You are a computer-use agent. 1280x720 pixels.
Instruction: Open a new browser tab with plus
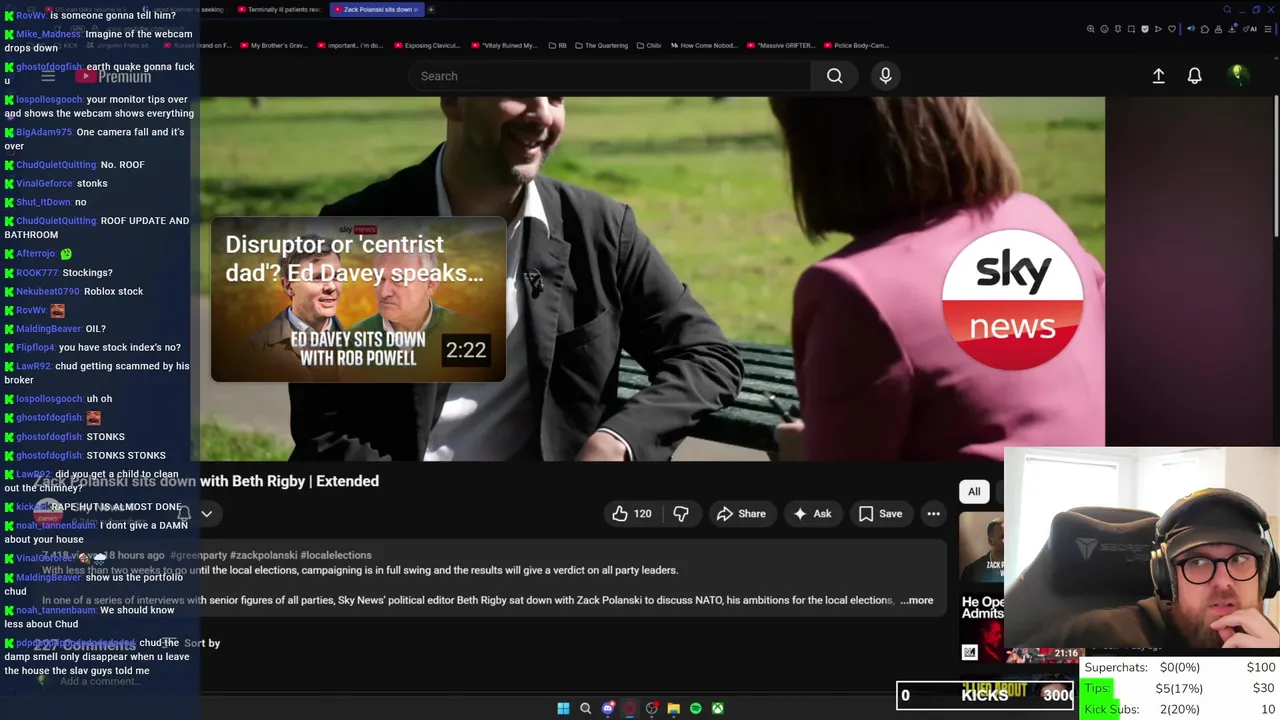pyautogui.click(x=431, y=9)
